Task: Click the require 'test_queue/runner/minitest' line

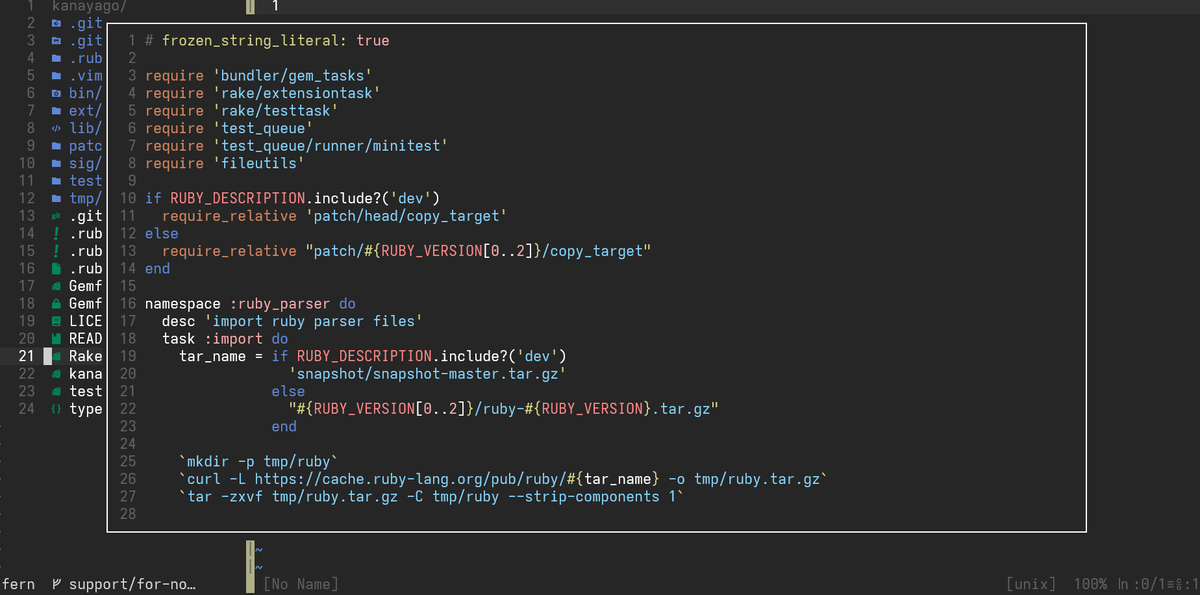Action: 296,146
